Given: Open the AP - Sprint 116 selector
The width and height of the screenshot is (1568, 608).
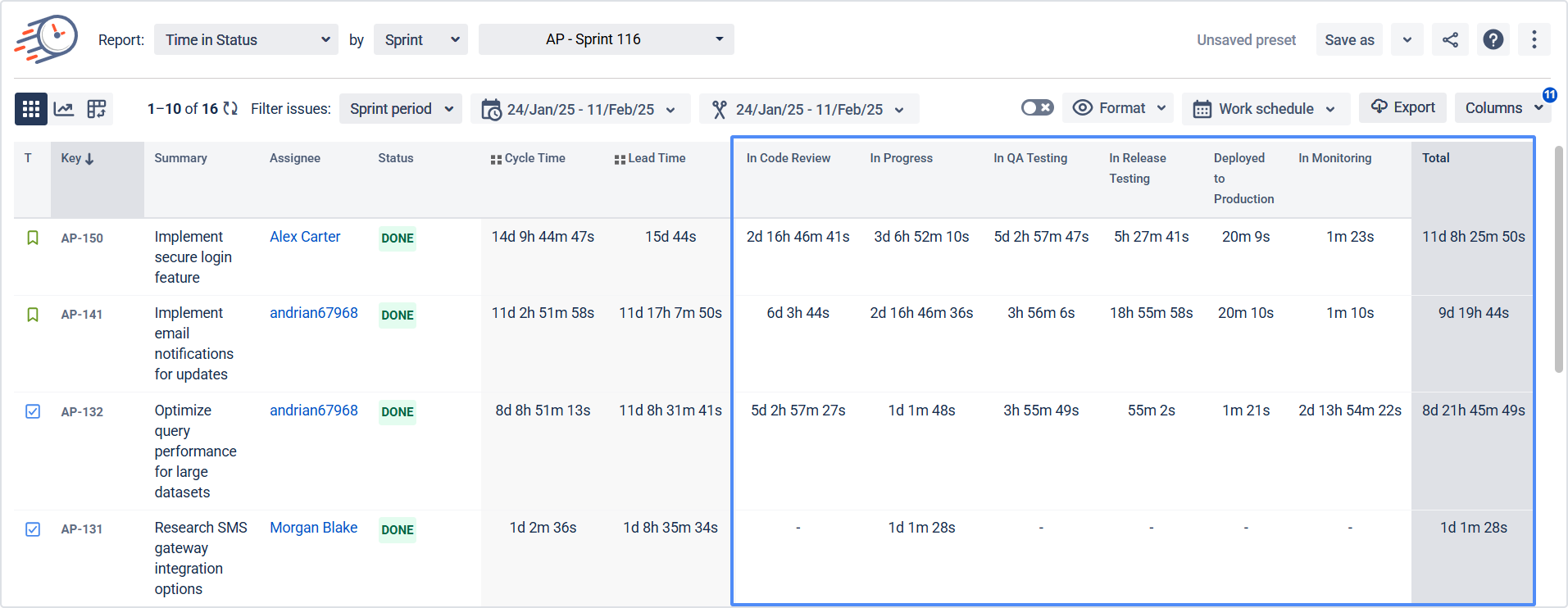Looking at the screenshot, I should [x=606, y=39].
